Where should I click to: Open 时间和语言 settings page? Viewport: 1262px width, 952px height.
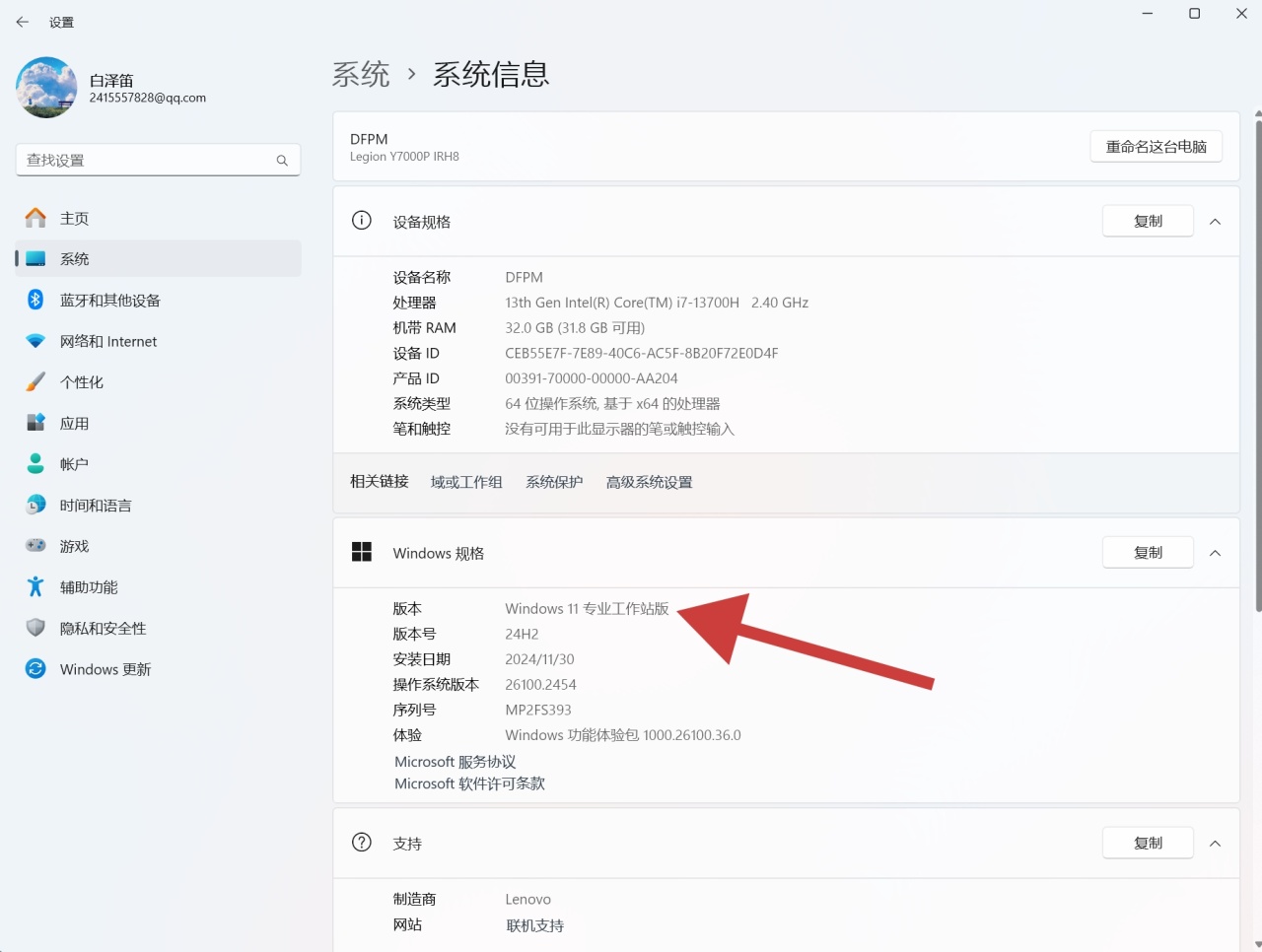(159, 505)
